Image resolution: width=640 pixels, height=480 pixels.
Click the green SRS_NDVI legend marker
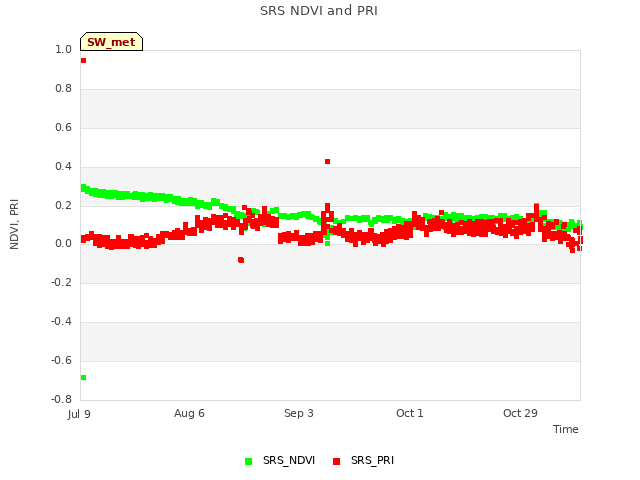click(248, 461)
